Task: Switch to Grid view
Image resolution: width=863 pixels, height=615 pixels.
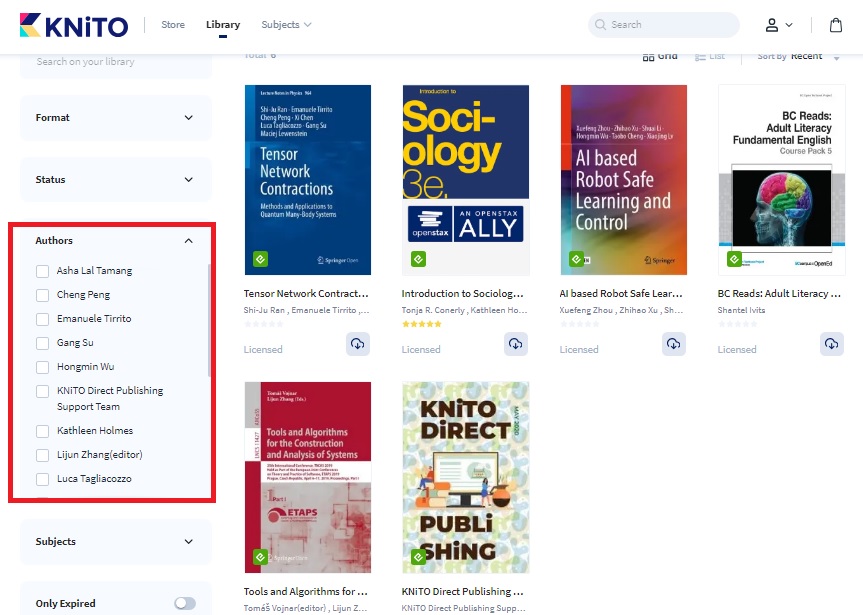Action: tap(660, 56)
